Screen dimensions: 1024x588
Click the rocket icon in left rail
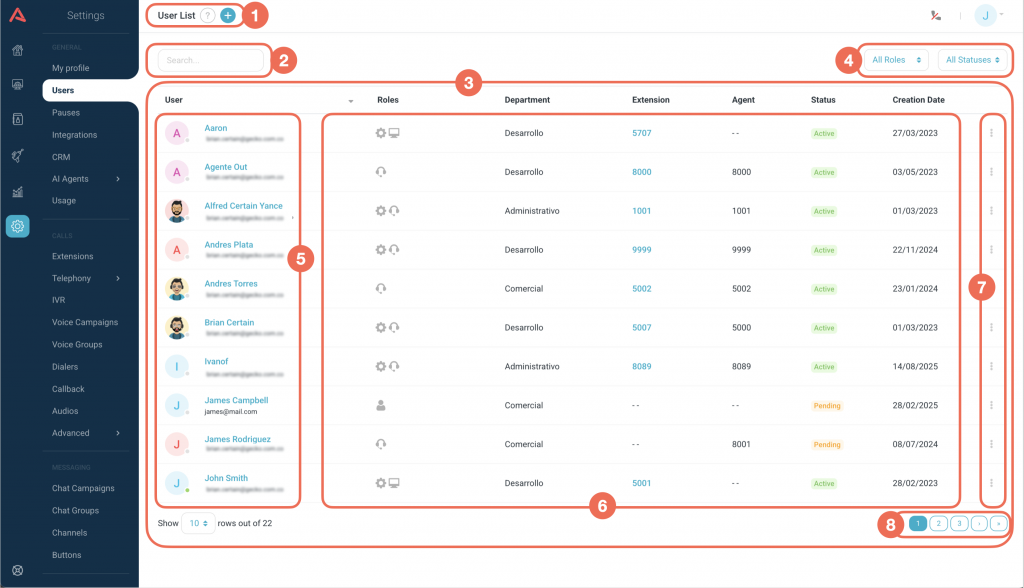tap(17, 155)
